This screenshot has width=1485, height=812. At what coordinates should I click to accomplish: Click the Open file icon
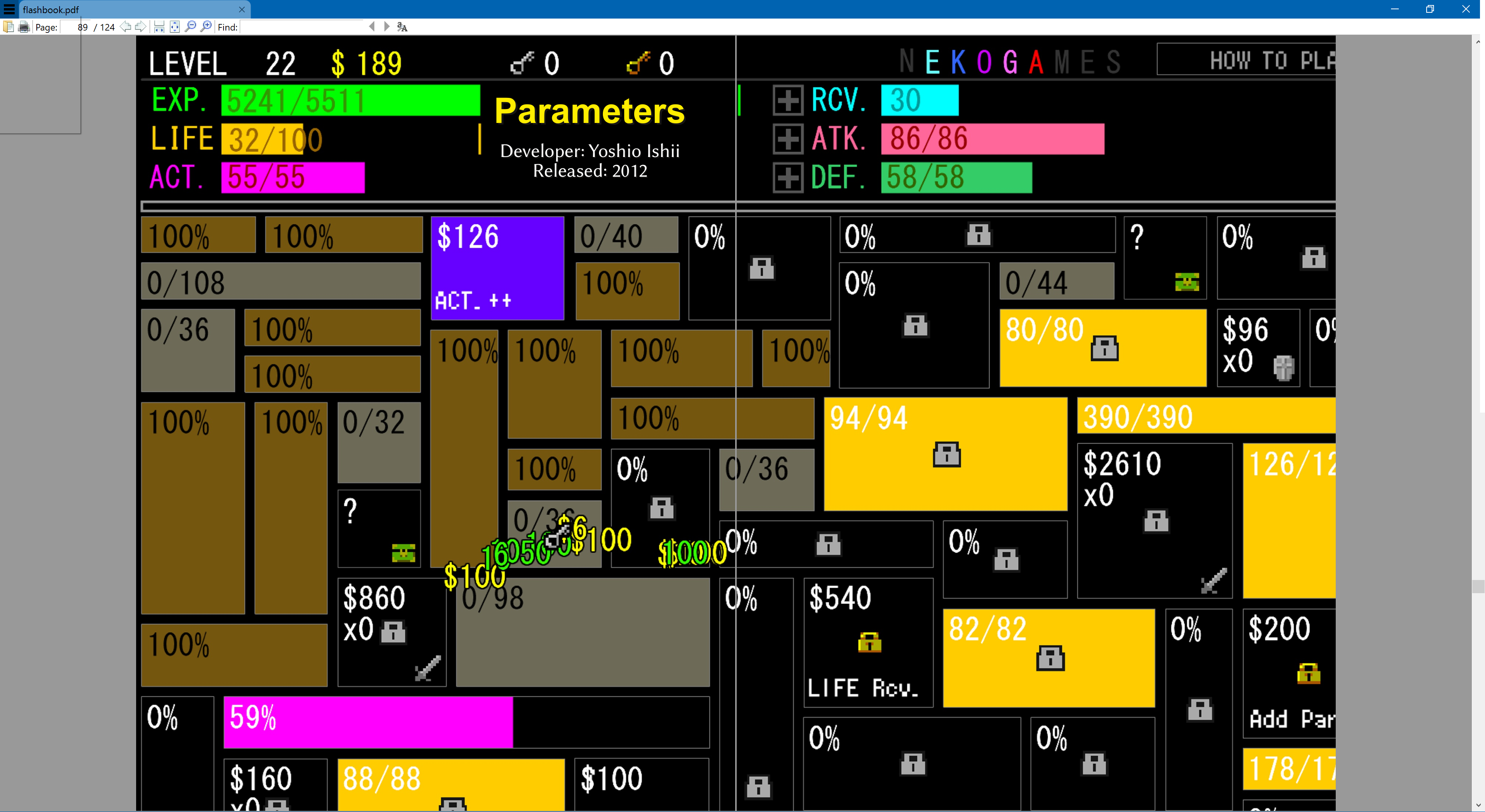coord(8,27)
